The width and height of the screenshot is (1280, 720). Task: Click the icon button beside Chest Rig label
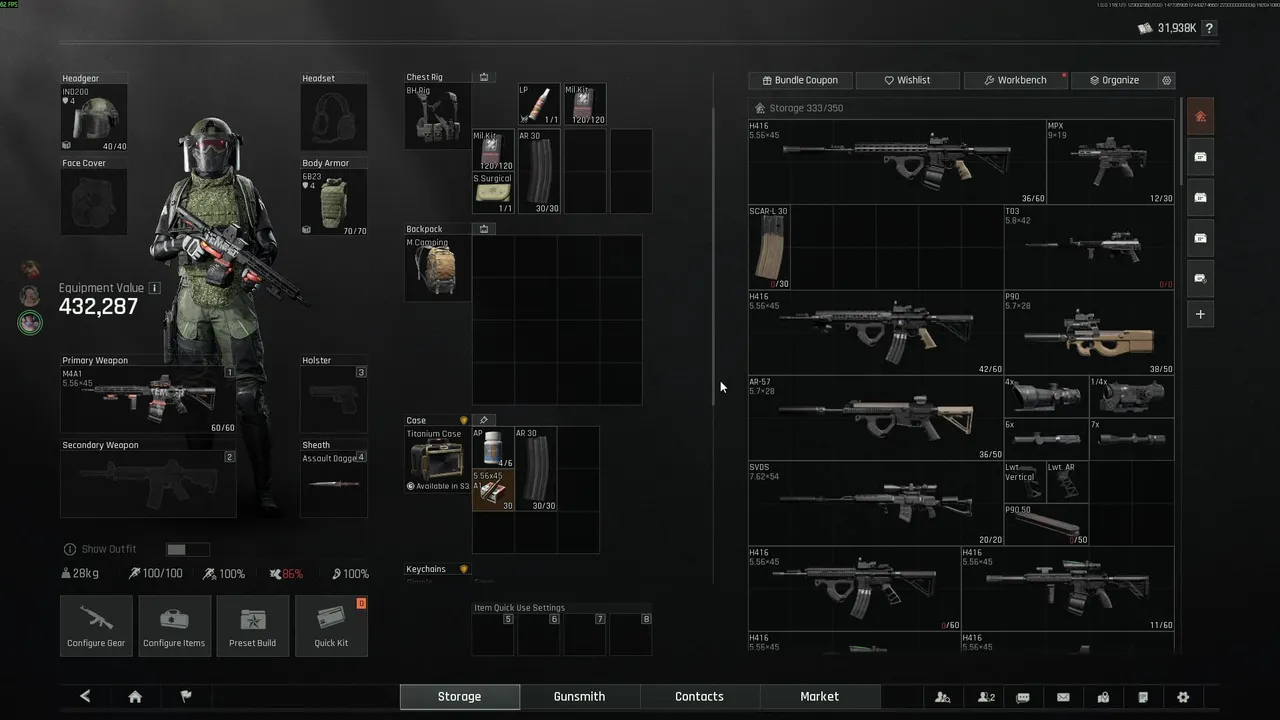coord(484,77)
